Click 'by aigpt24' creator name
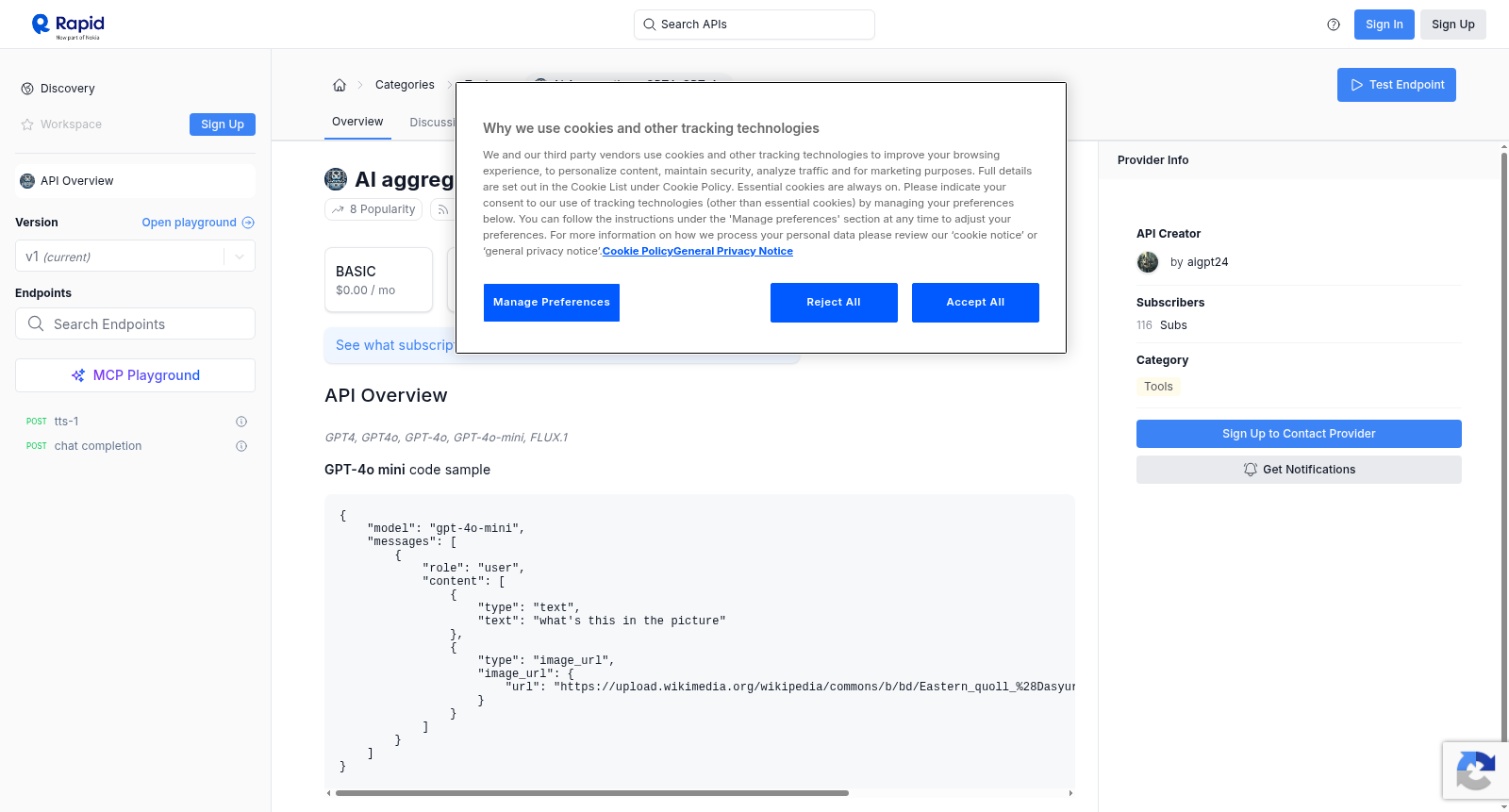1509x812 pixels. tap(1199, 262)
